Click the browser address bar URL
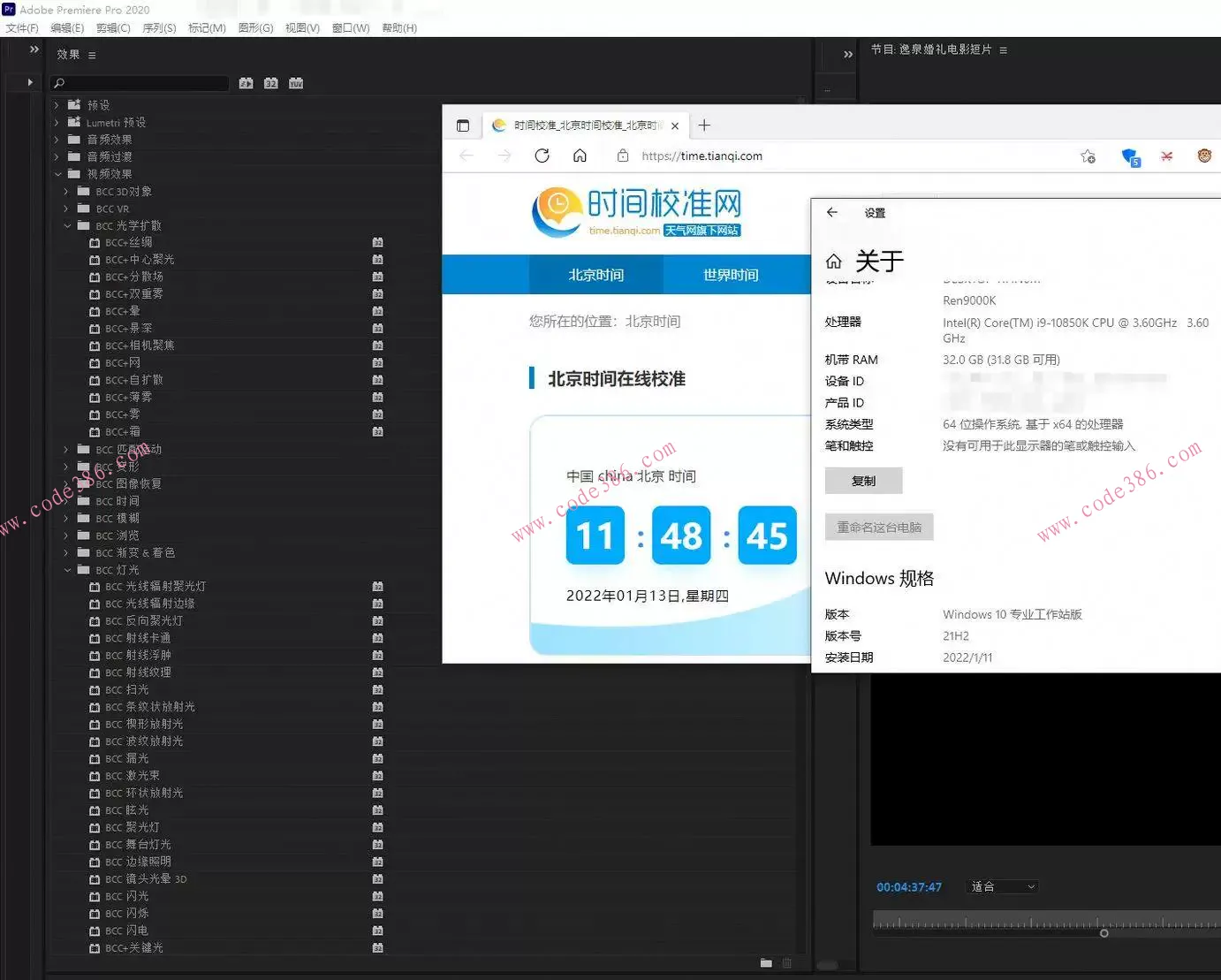Viewport: 1221px width, 980px height. click(702, 156)
